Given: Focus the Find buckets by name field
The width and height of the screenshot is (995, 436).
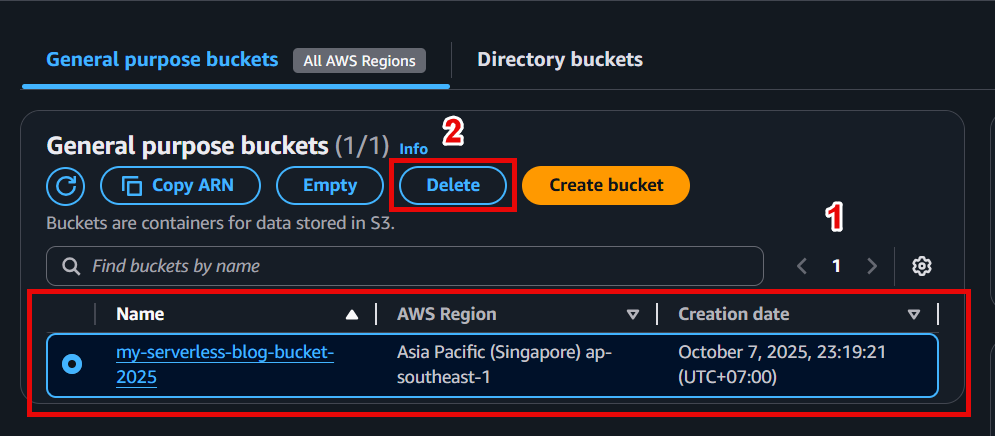Looking at the screenshot, I should (x=404, y=266).
